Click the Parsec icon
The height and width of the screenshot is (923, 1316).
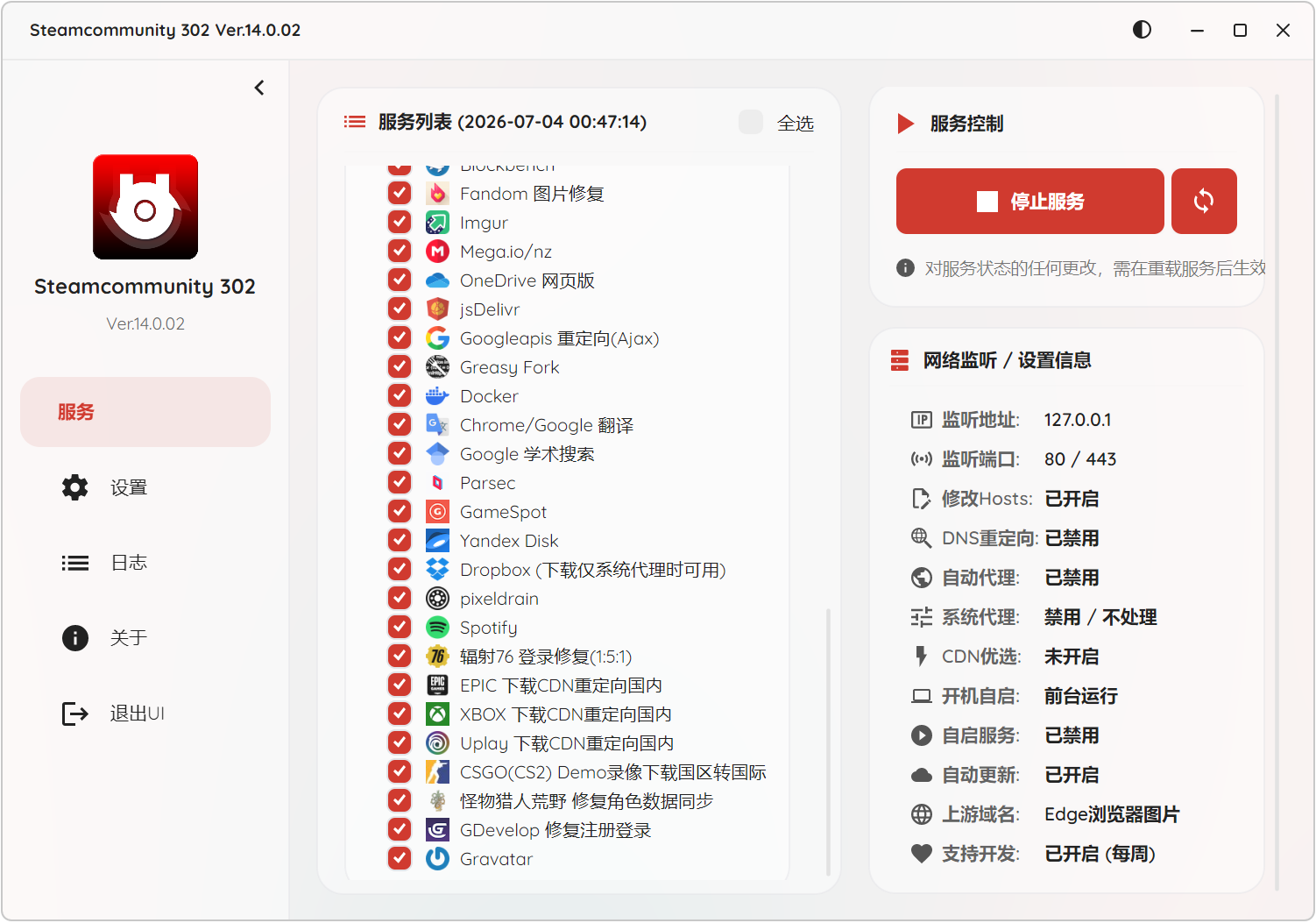click(x=437, y=483)
